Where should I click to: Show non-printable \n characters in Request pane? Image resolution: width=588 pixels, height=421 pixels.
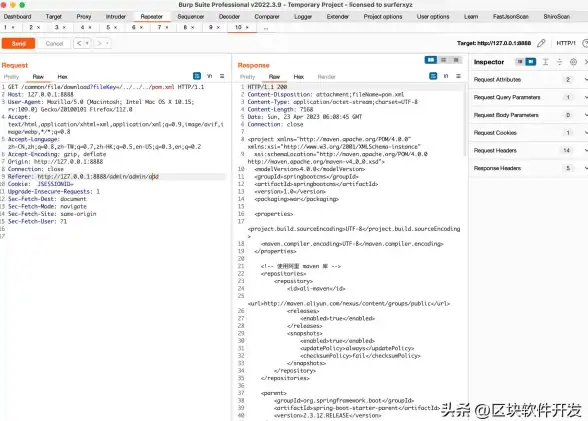click(210, 76)
